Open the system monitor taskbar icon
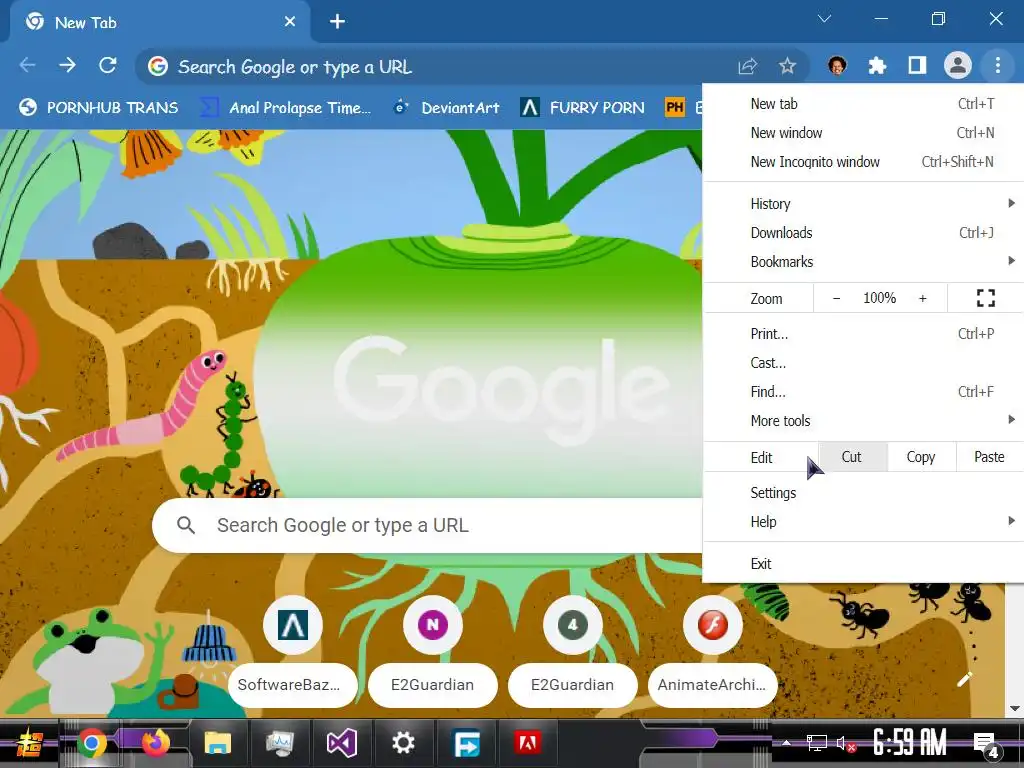Viewport: 1024px width, 768px height. click(x=280, y=743)
